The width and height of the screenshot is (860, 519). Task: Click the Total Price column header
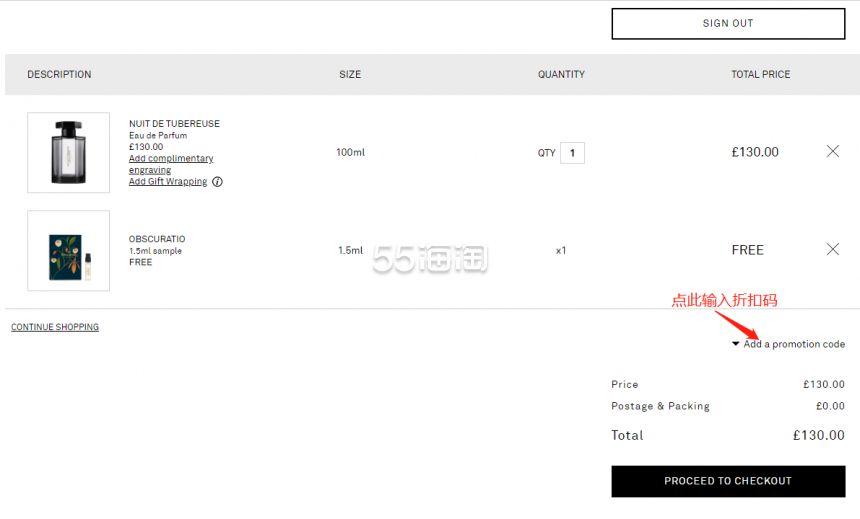click(761, 75)
